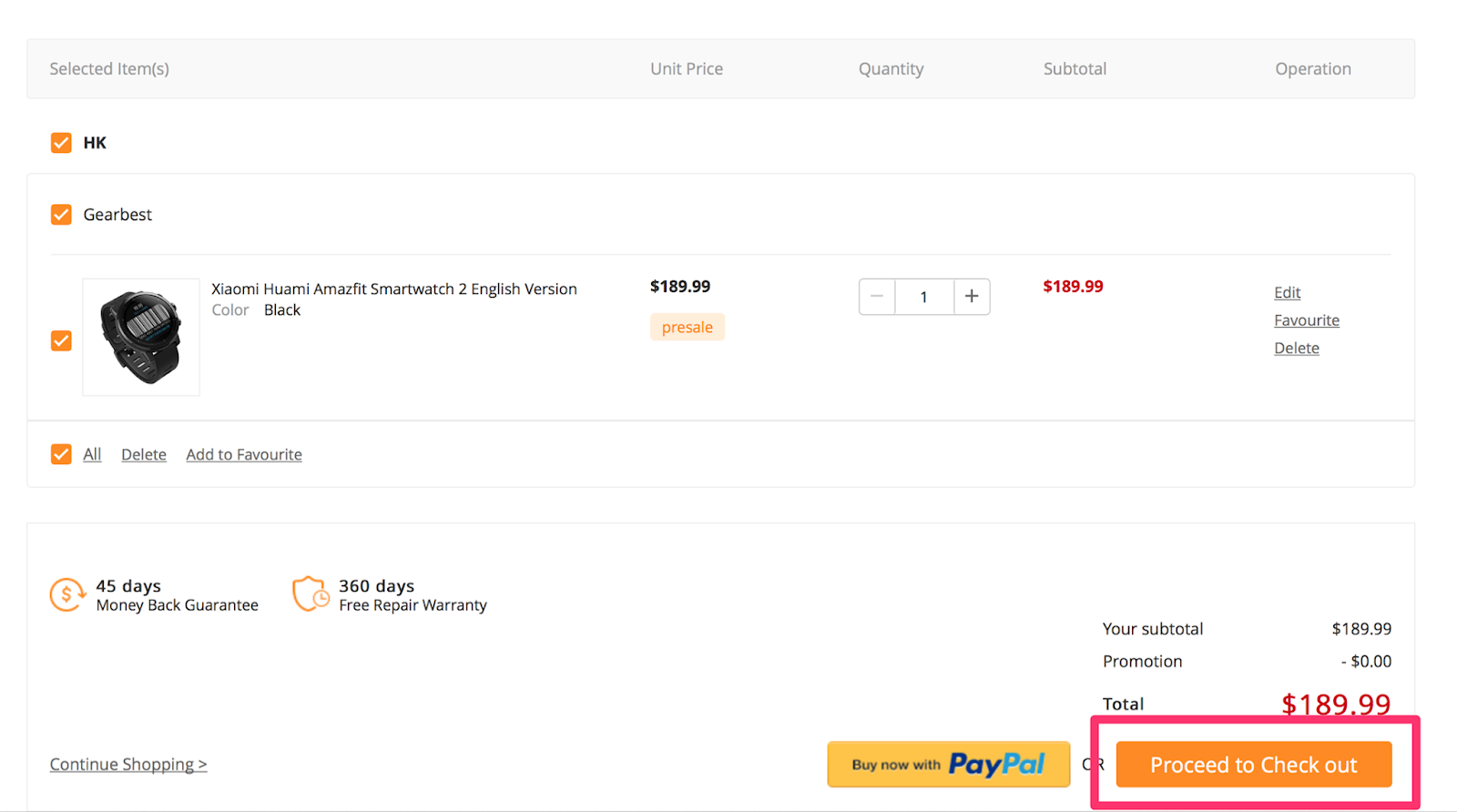
Task: Click the Promotion - $0.00 value
Action: click(1366, 662)
